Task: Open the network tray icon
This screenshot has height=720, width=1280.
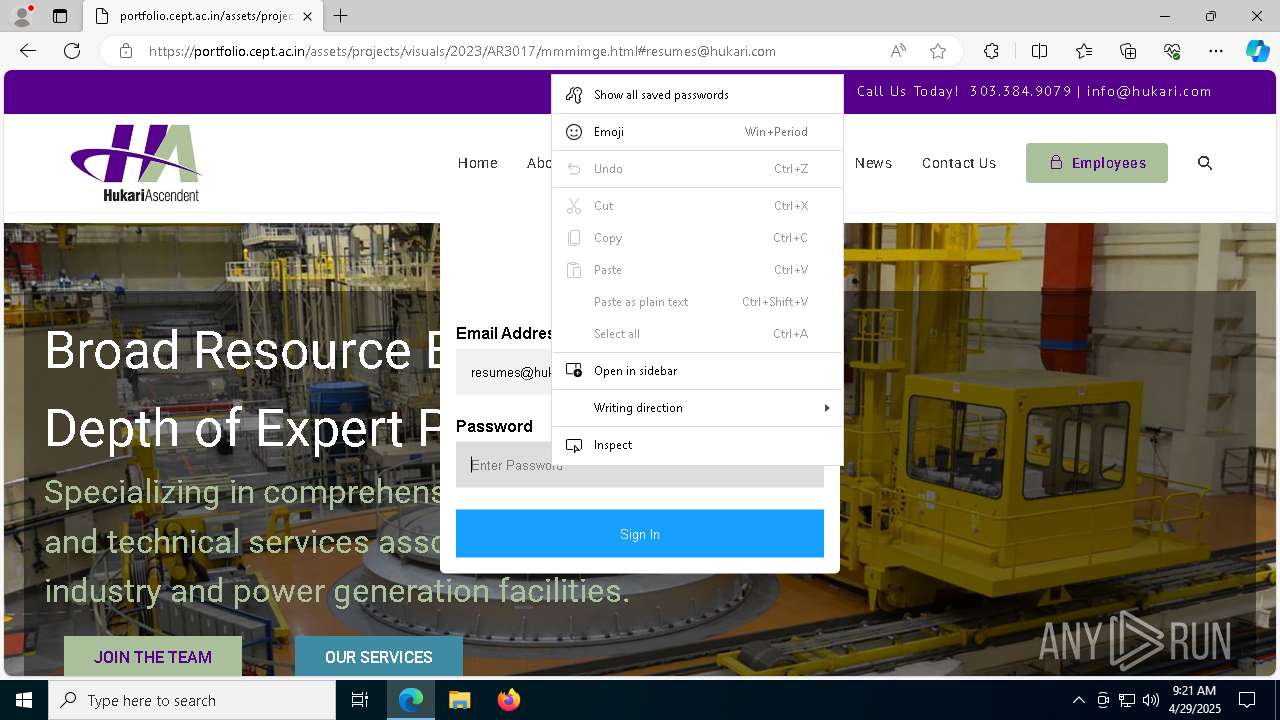Action: (1127, 700)
